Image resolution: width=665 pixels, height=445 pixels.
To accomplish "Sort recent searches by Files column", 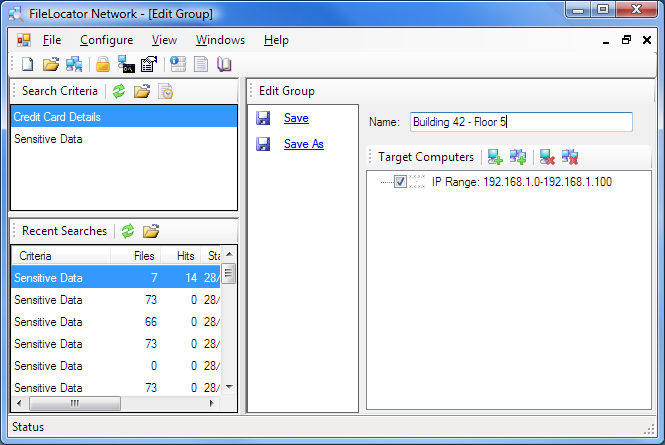I will point(136,256).
